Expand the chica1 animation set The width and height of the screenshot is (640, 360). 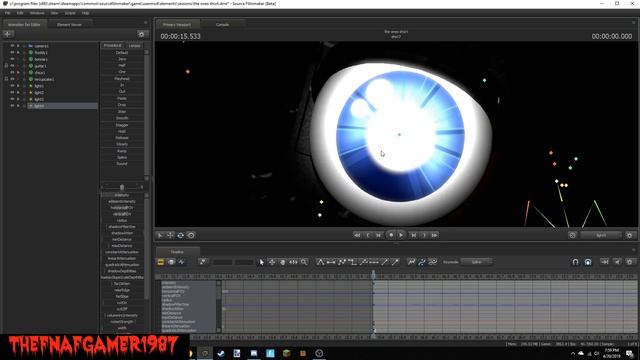(24, 72)
